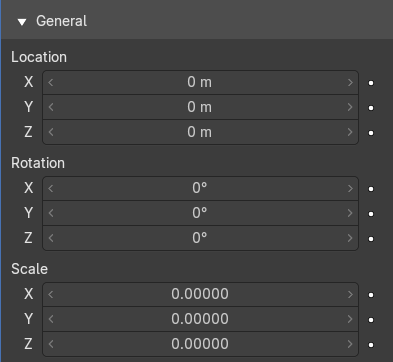Animate Rotation Z using keyframe dot
The height and width of the screenshot is (362, 393).
tap(371, 239)
